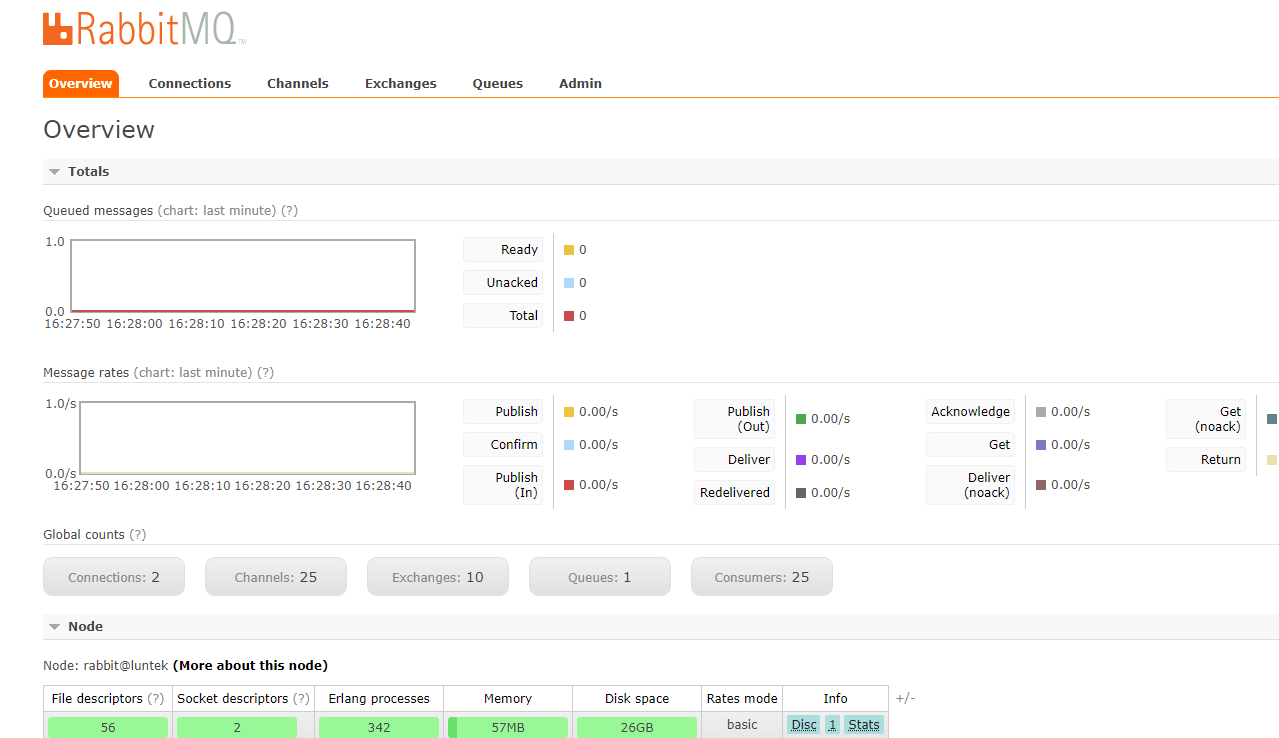1279x738 pixels.
Task: Open the Message rates help icon
Action: tap(264, 372)
